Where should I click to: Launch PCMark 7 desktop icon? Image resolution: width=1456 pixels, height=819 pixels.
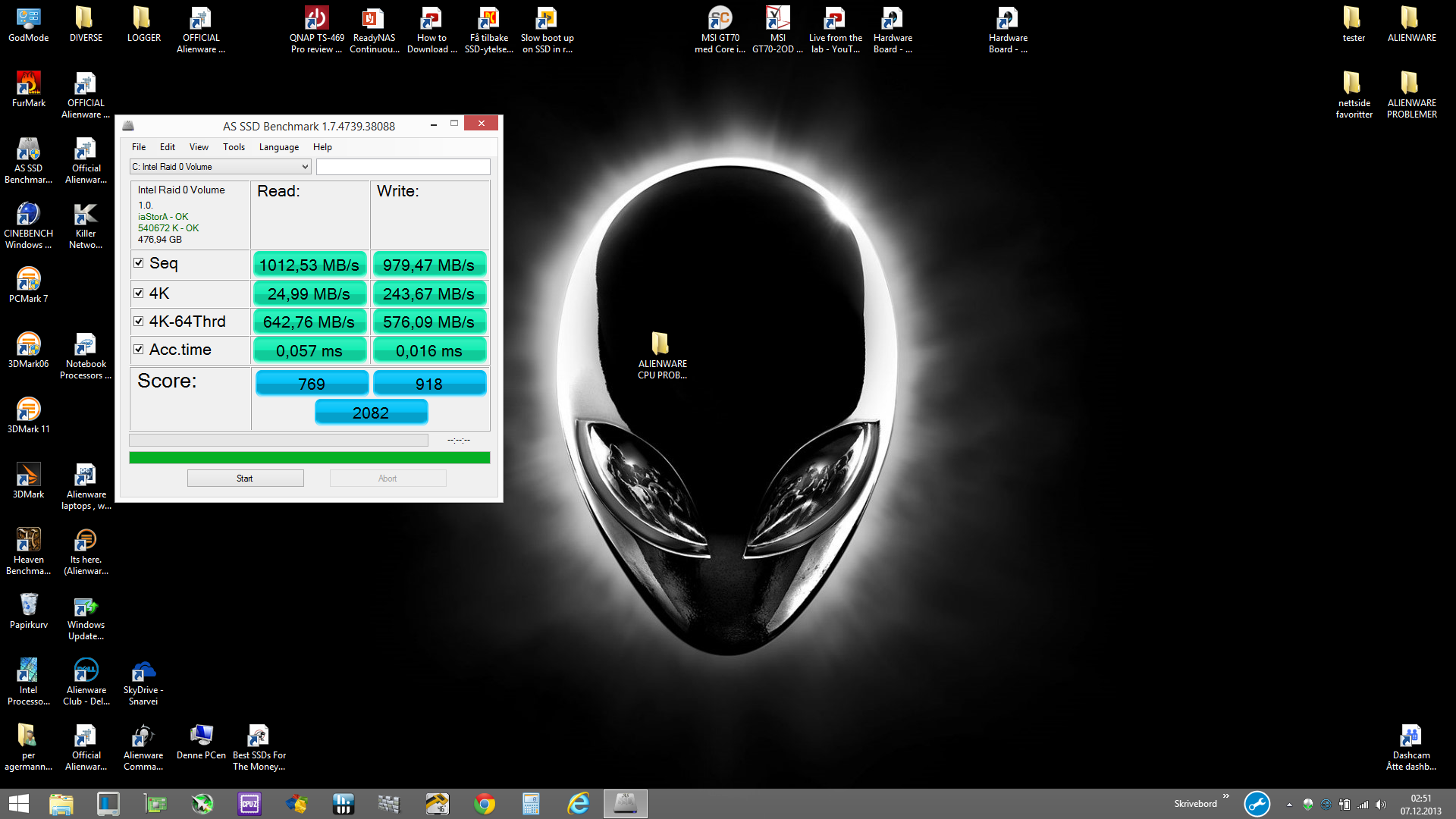point(28,285)
